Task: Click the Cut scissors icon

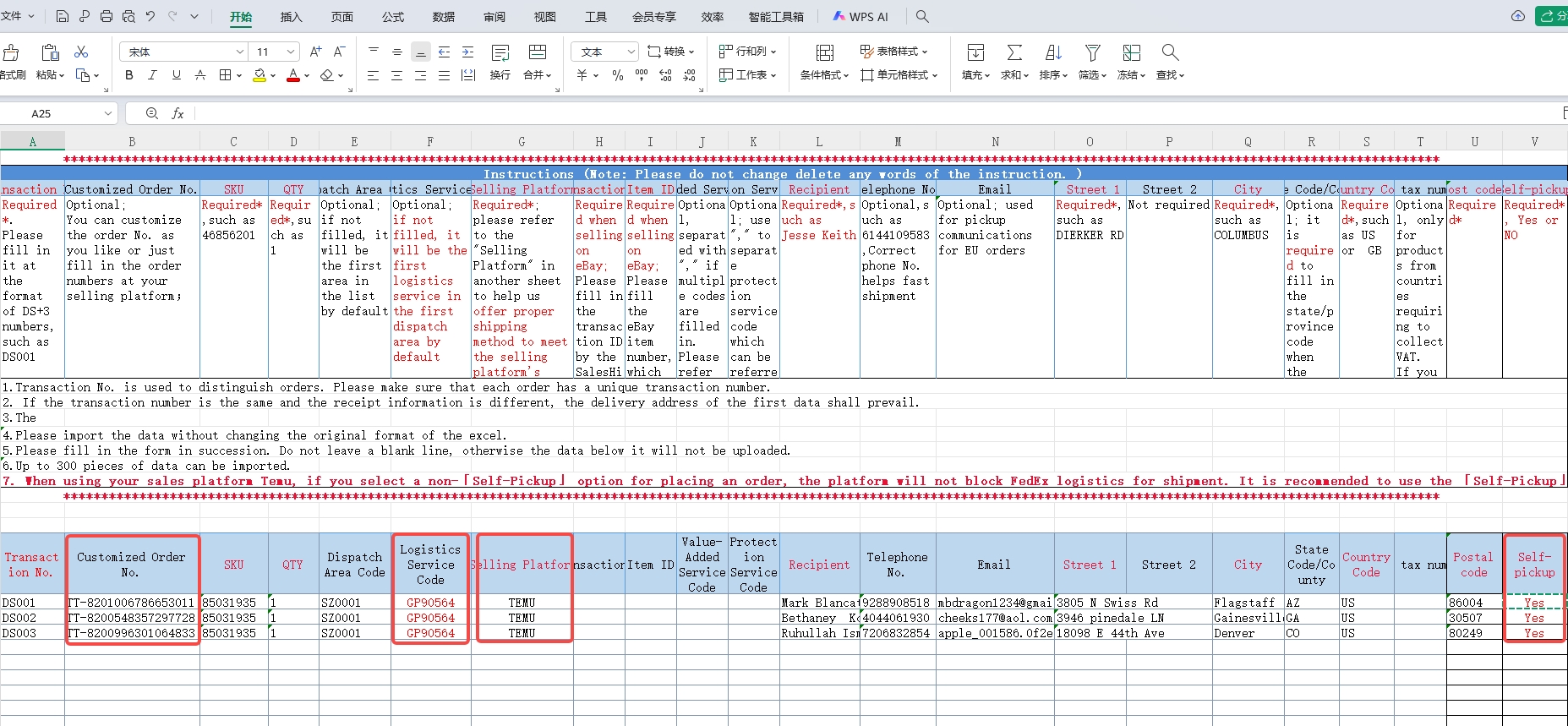Action: (81, 52)
